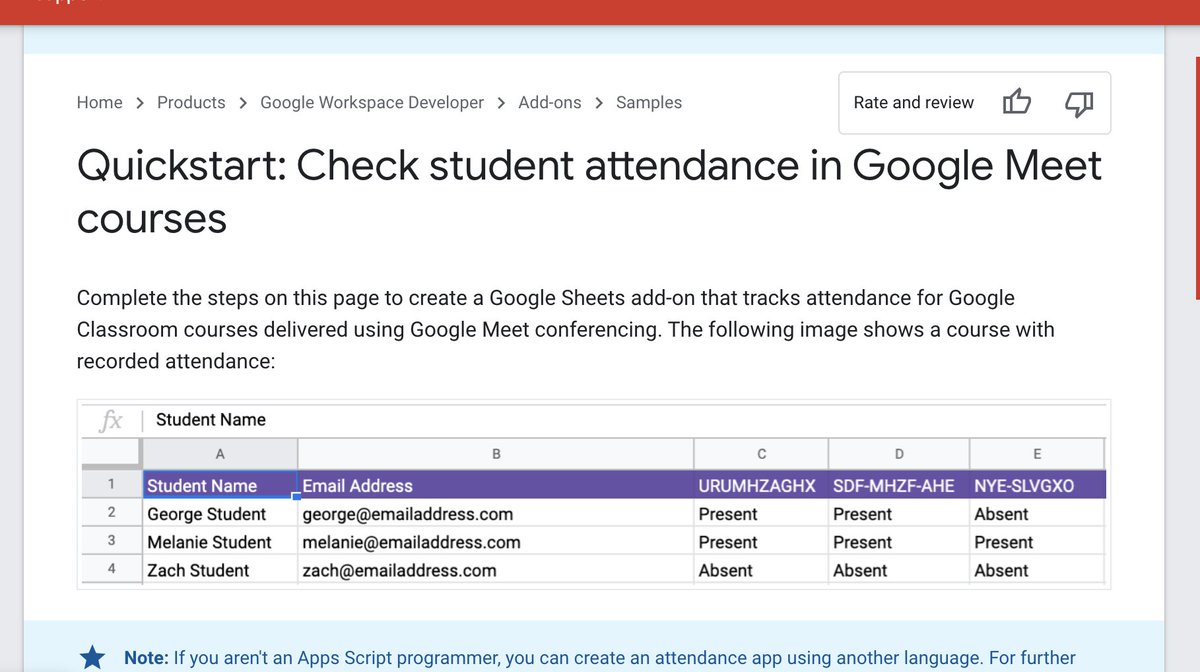Click the 'URUMHZAGHX' header cell
This screenshot has width=1200, height=672.
coord(762,485)
